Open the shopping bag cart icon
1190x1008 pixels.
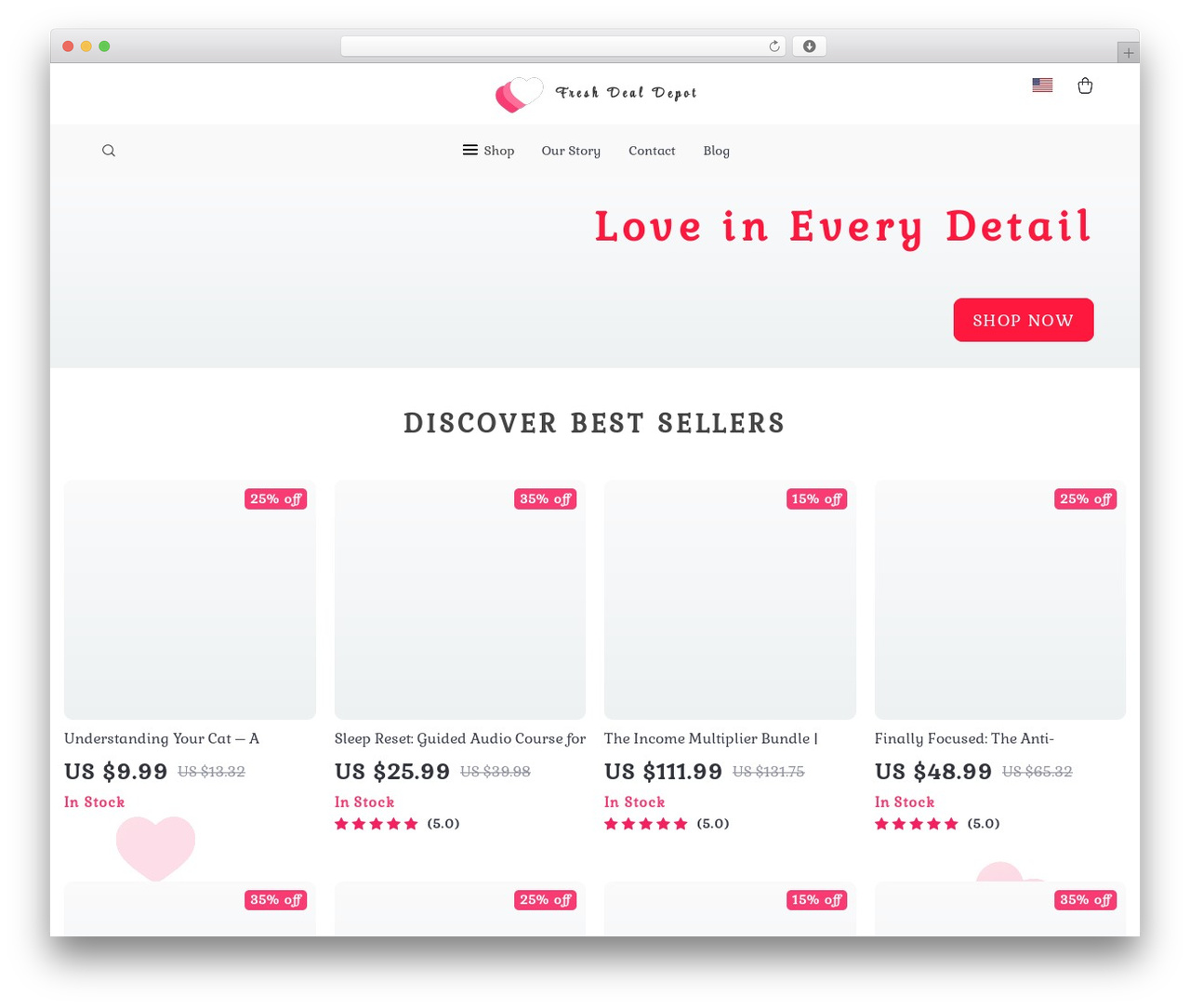click(x=1085, y=86)
